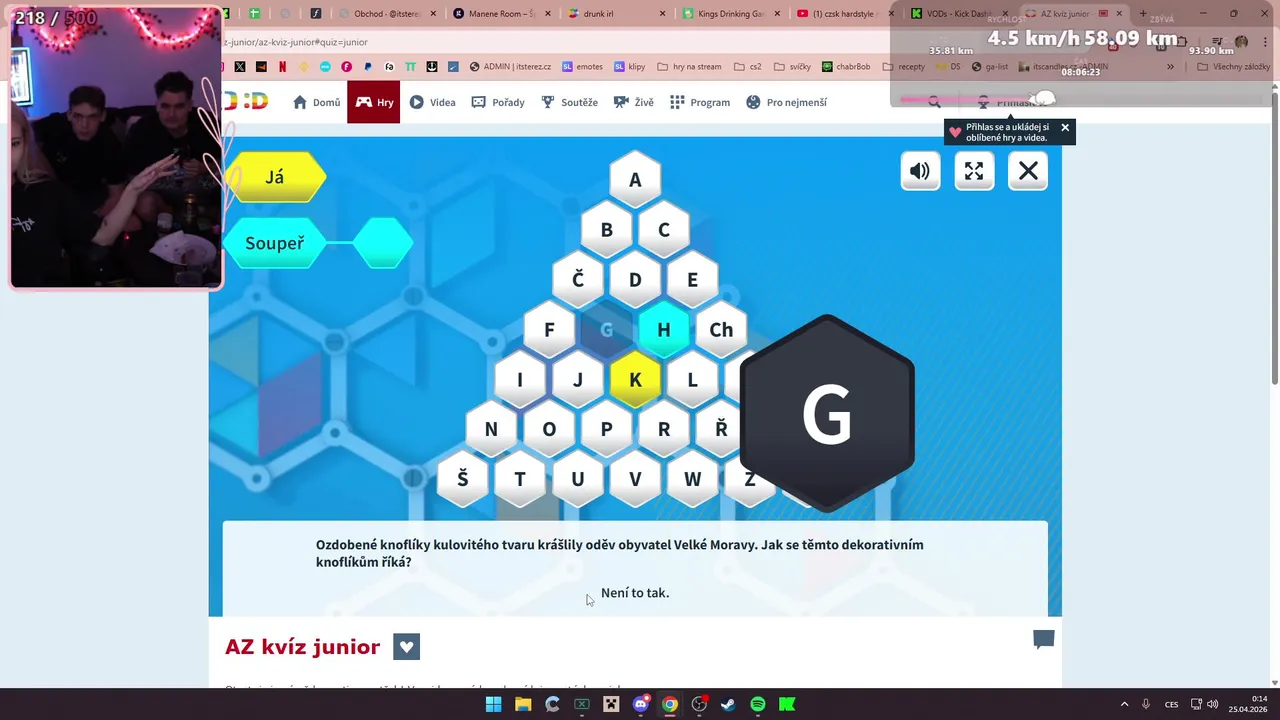
Task: Expand the cs2 bookmarks folder
Action: (747, 67)
